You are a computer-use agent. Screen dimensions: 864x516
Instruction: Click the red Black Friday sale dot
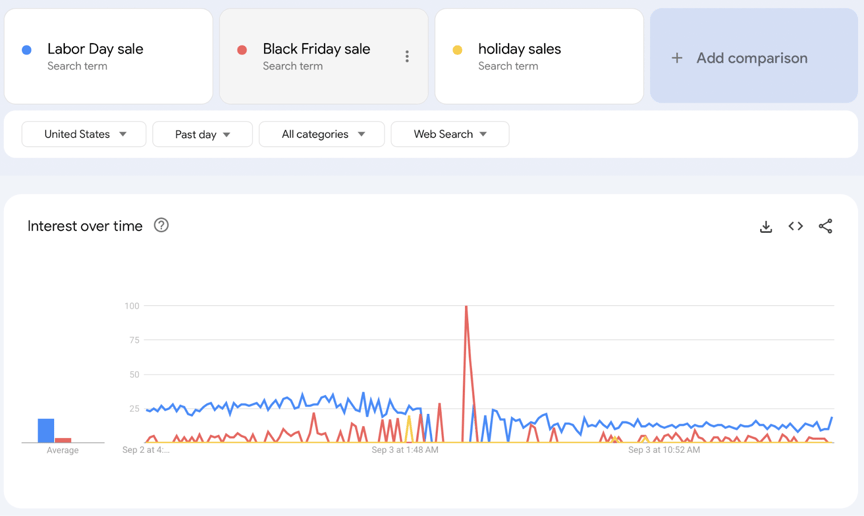242,50
